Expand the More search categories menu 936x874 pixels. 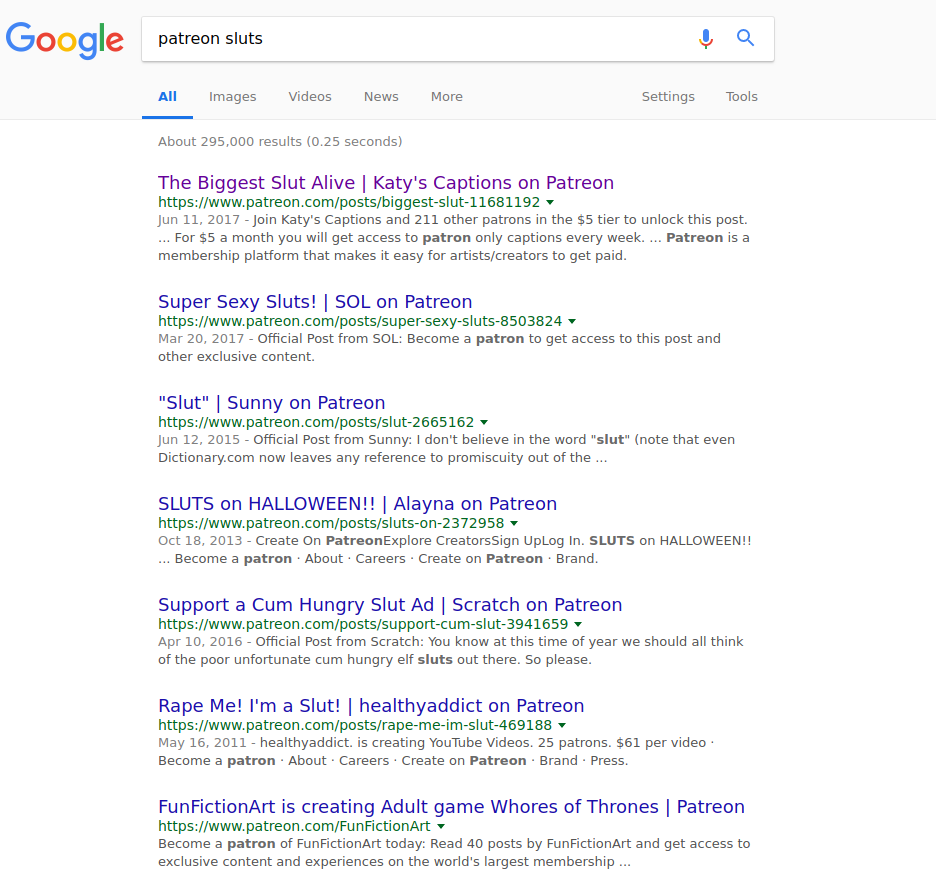tap(446, 97)
